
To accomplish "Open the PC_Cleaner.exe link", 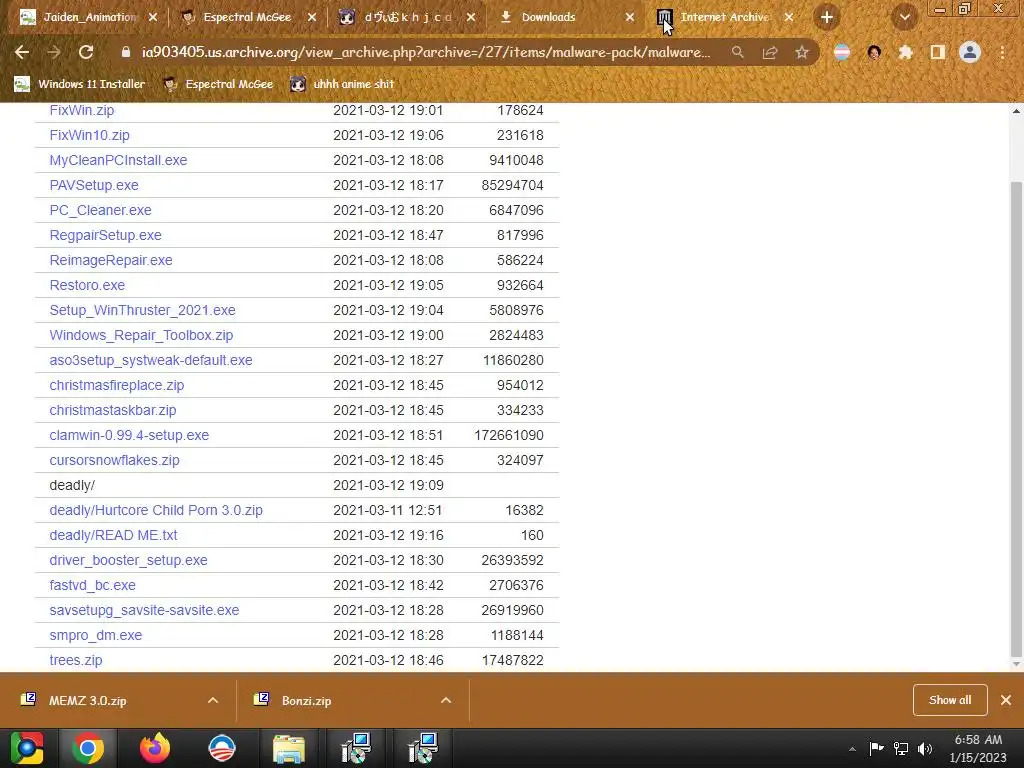I will (101, 210).
